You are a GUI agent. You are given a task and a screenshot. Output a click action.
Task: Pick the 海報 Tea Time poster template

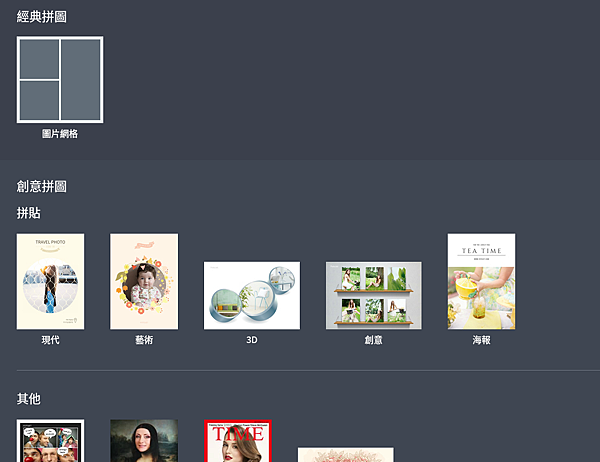point(481,281)
